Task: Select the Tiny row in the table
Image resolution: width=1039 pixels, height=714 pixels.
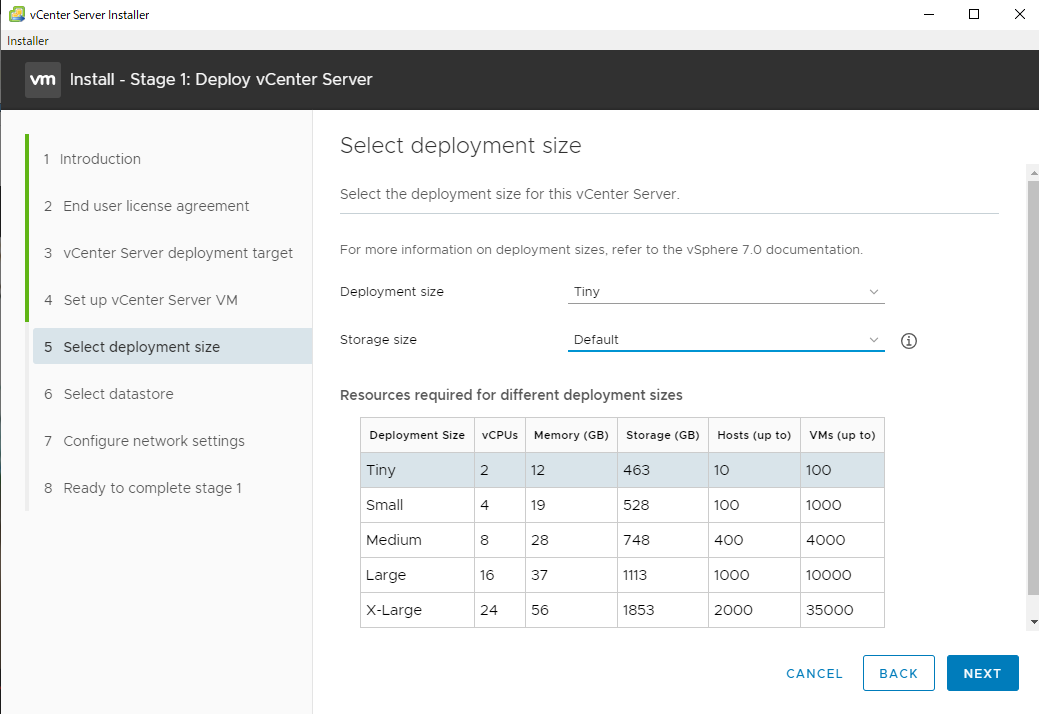Action: pyautogui.click(x=622, y=470)
